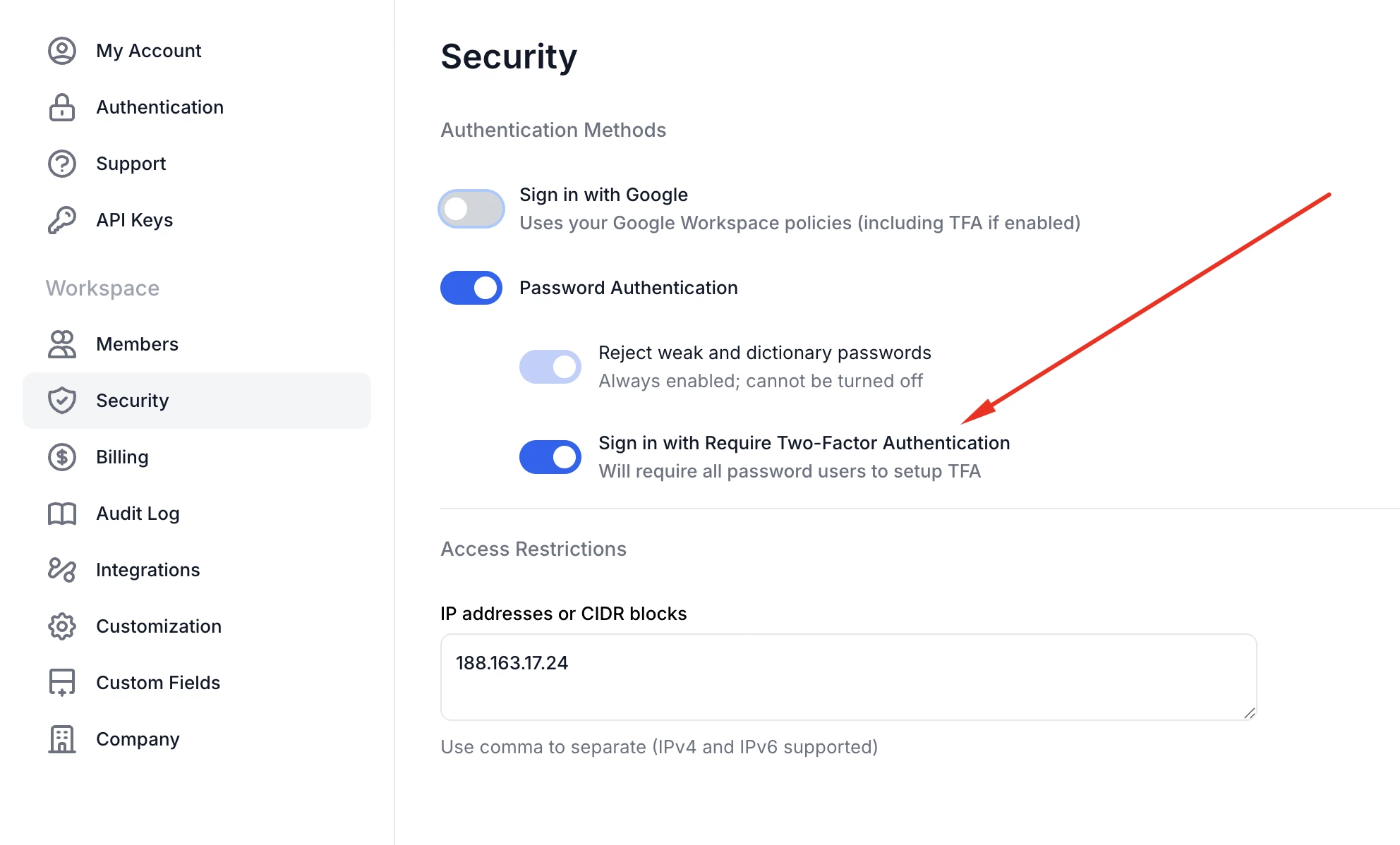
Task: Click the Members people icon
Action: click(61, 344)
